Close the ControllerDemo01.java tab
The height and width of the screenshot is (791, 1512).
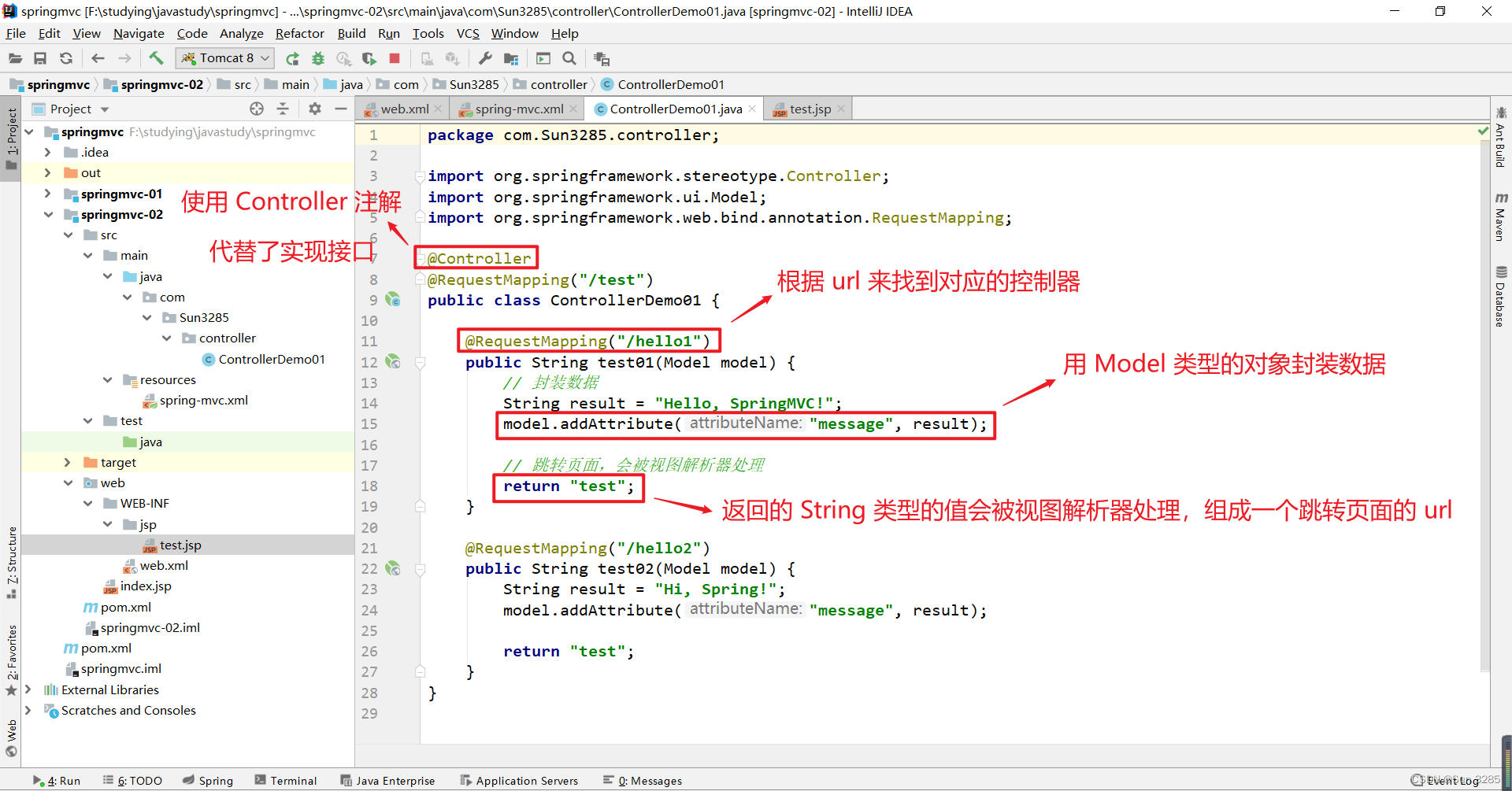[752, 109]
